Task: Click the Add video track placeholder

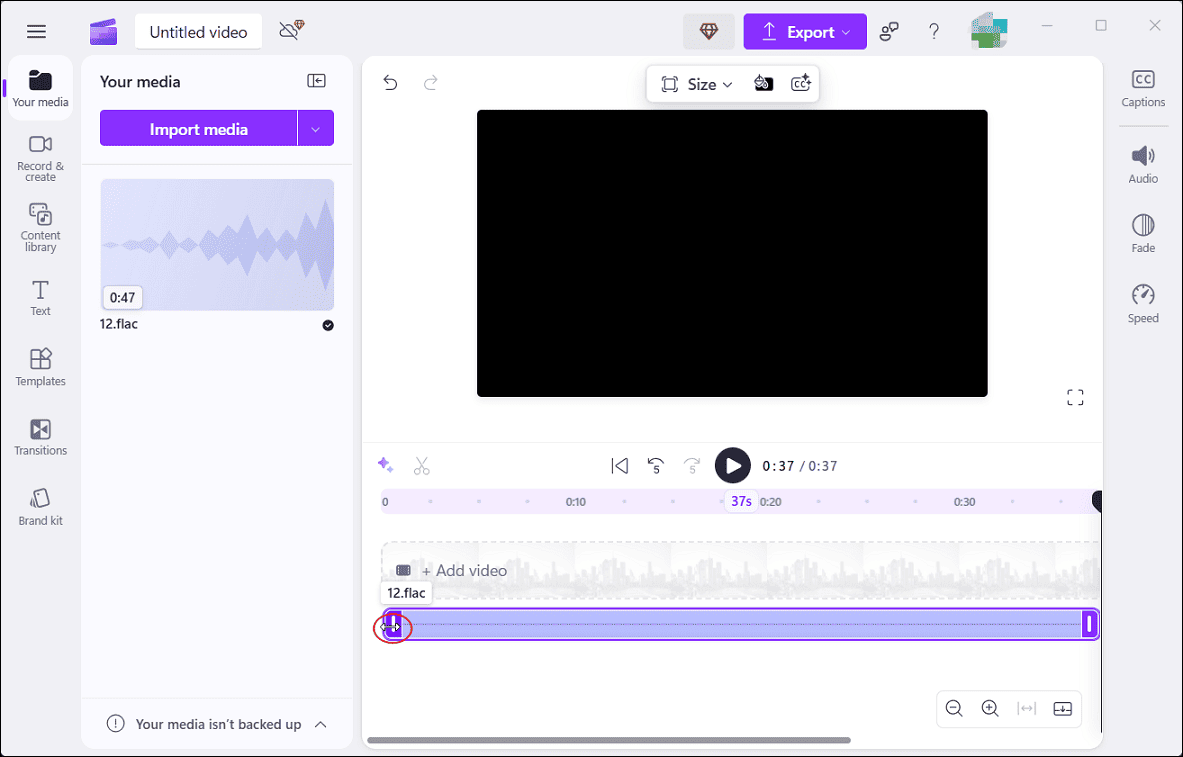Action: click(x=740, y=571)
